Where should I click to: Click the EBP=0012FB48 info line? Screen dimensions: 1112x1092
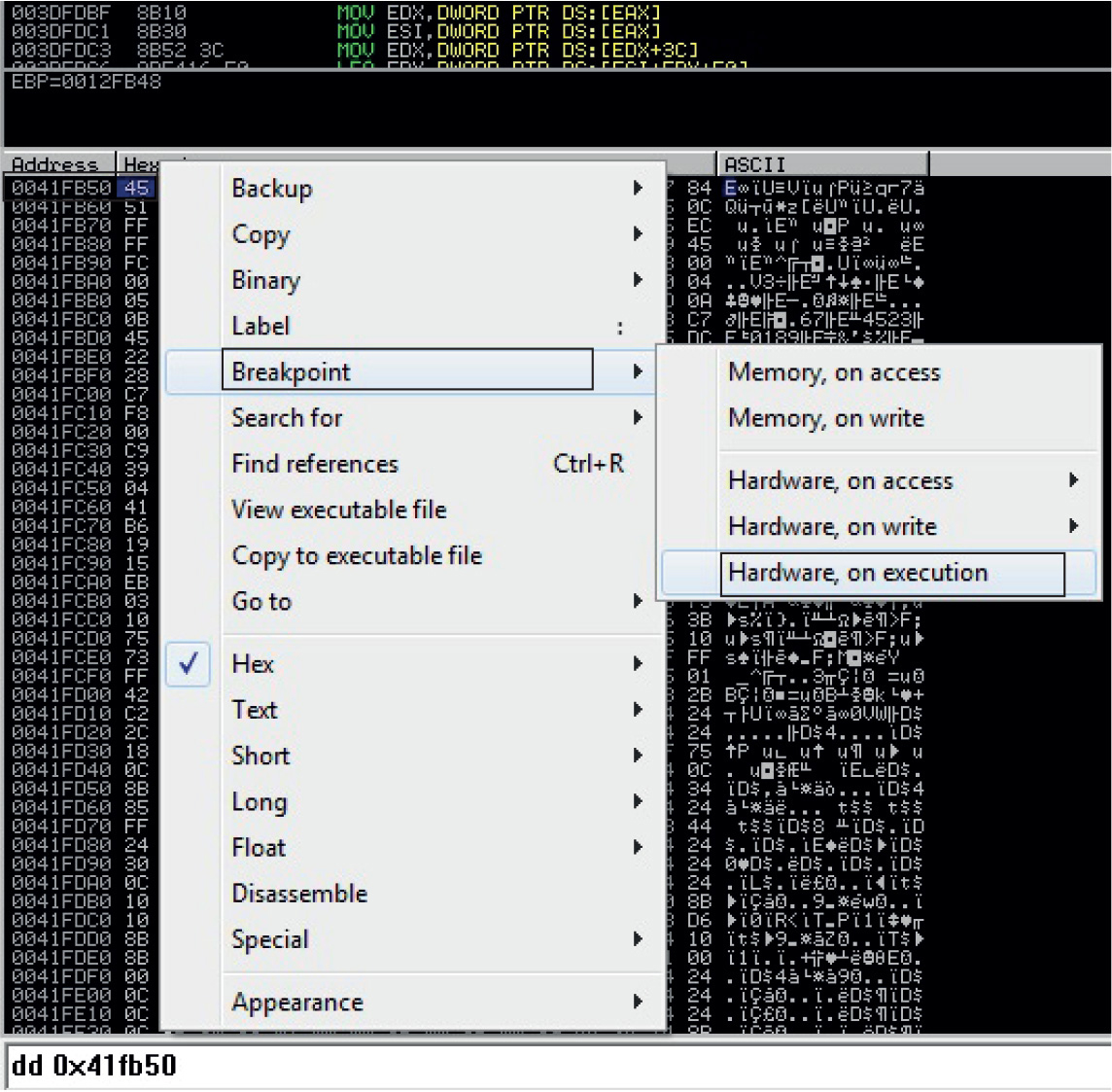pyautogui.click(x=87, y=82)
